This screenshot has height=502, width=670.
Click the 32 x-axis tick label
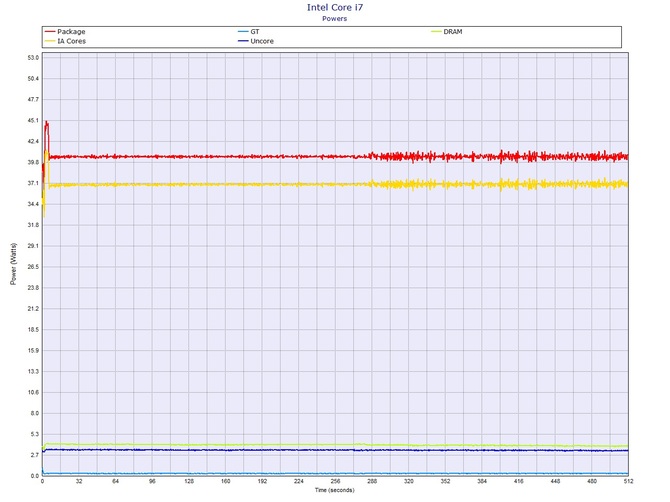click(x=79, y=481)
